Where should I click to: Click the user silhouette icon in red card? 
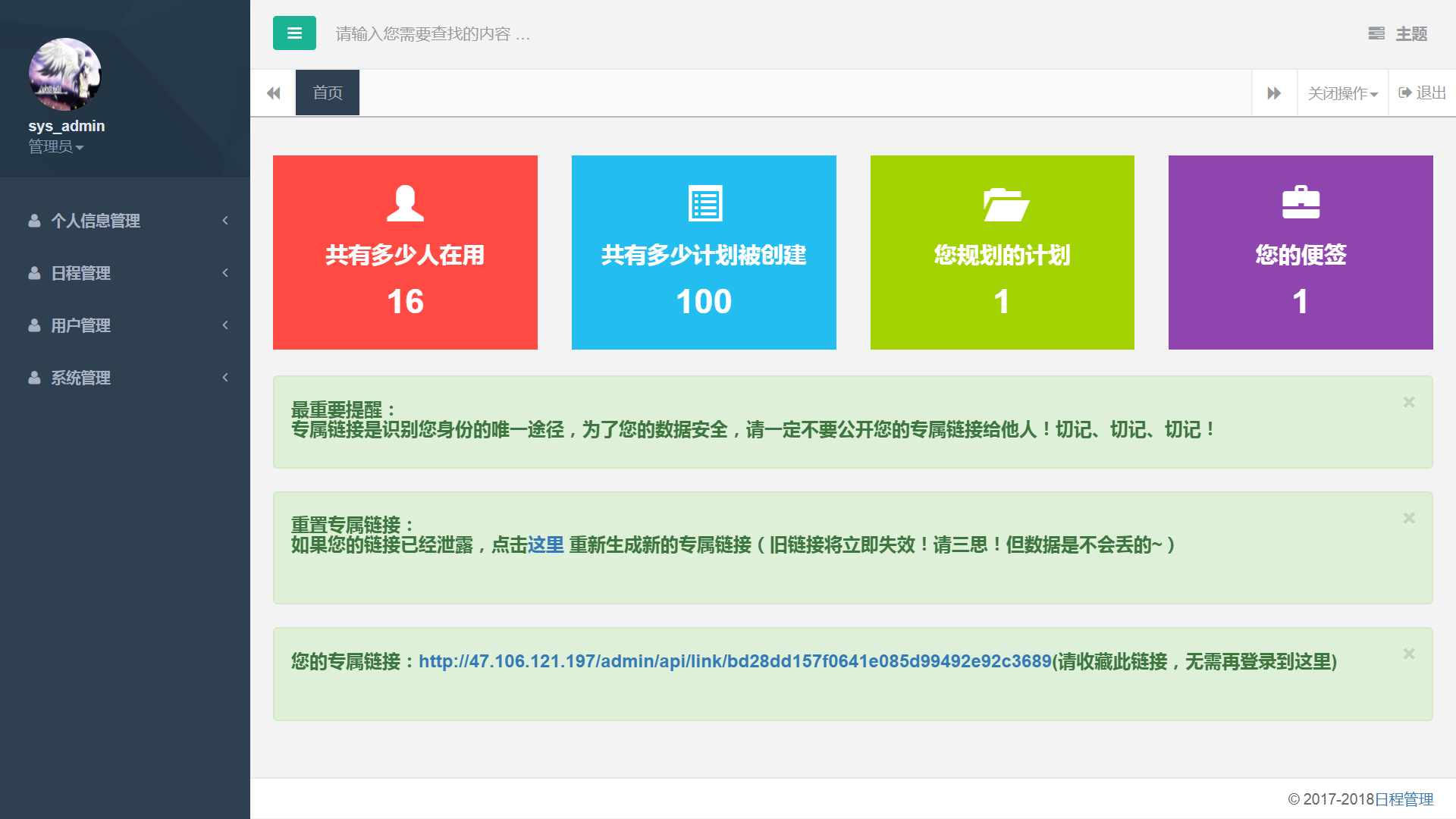pyautogui.click(x=405, y=203)
